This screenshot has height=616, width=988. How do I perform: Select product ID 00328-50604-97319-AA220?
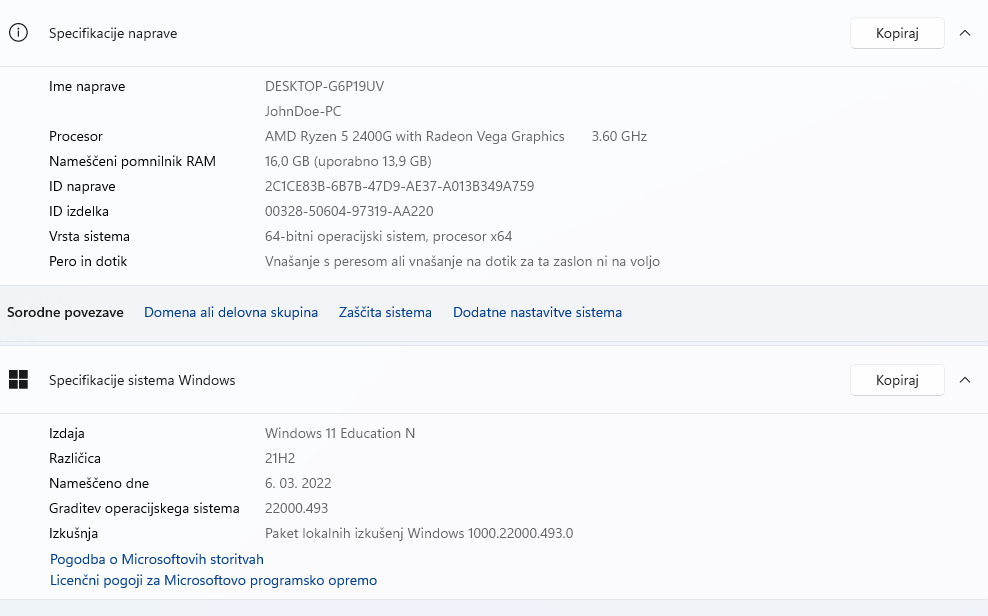(x=348, y=212)
